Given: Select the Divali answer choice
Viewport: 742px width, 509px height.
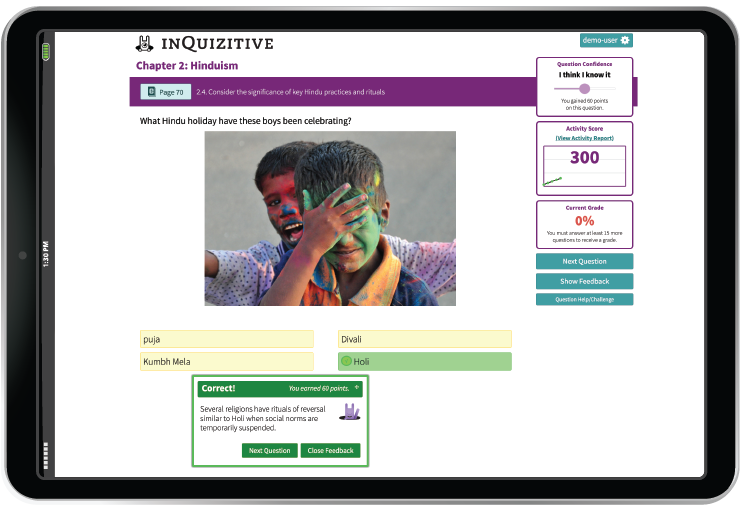Looking at the screenshot, I should point(424,339).
